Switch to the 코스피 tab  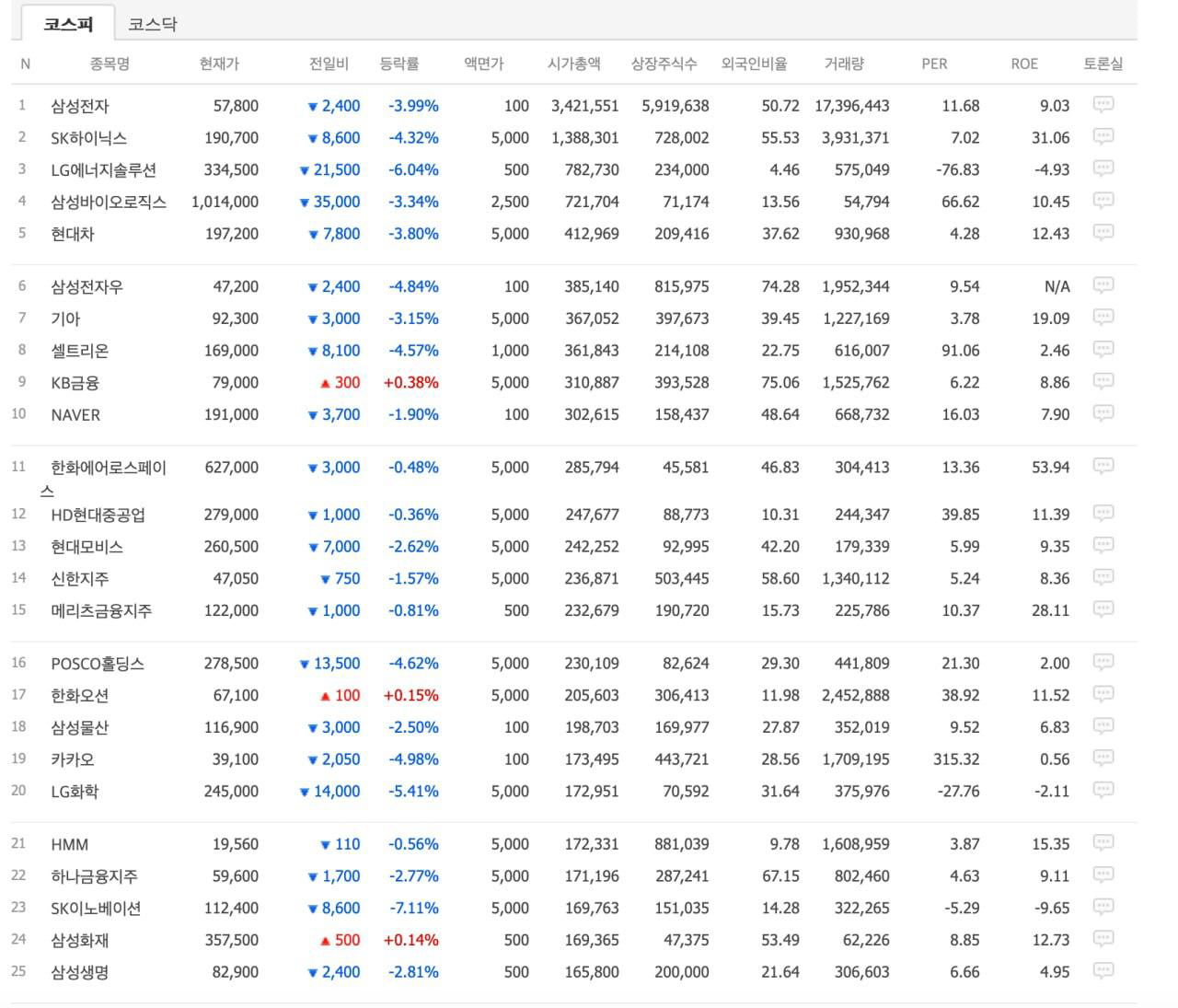tap(68, 24)
